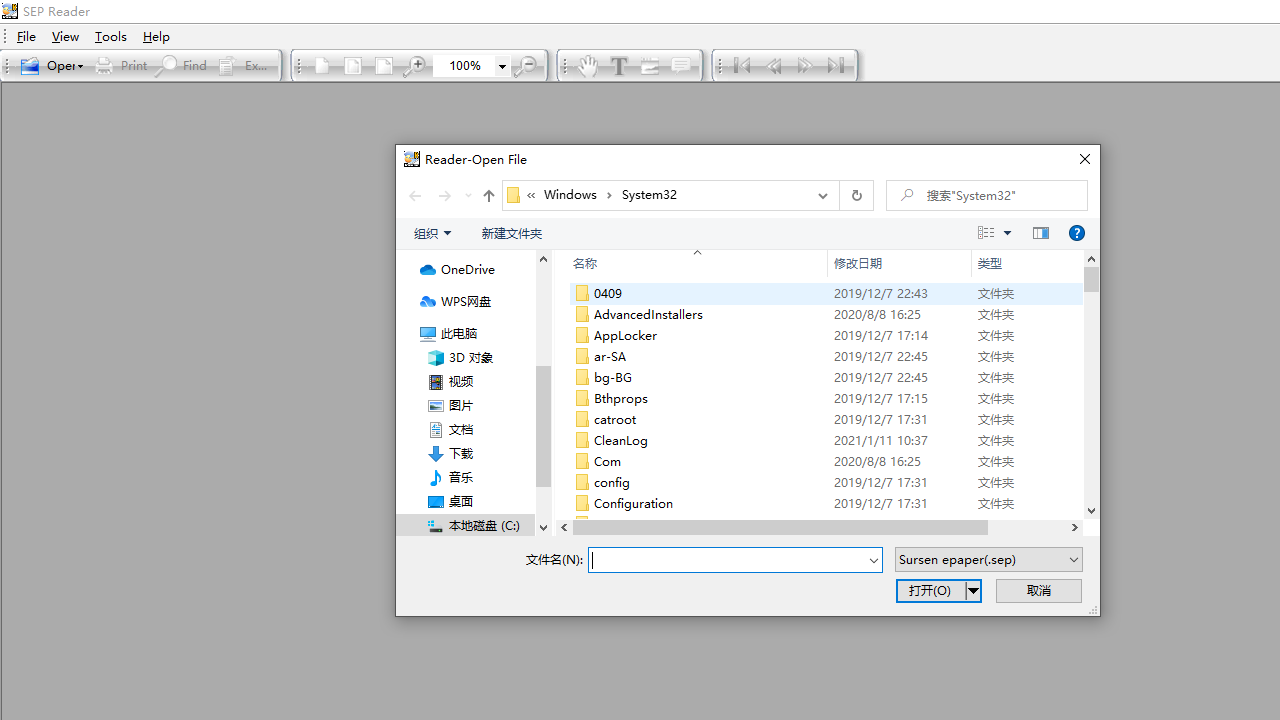1280x720 pixels.
Task: Click the 新建文件夹 button
Action: (x=511, y=233)
